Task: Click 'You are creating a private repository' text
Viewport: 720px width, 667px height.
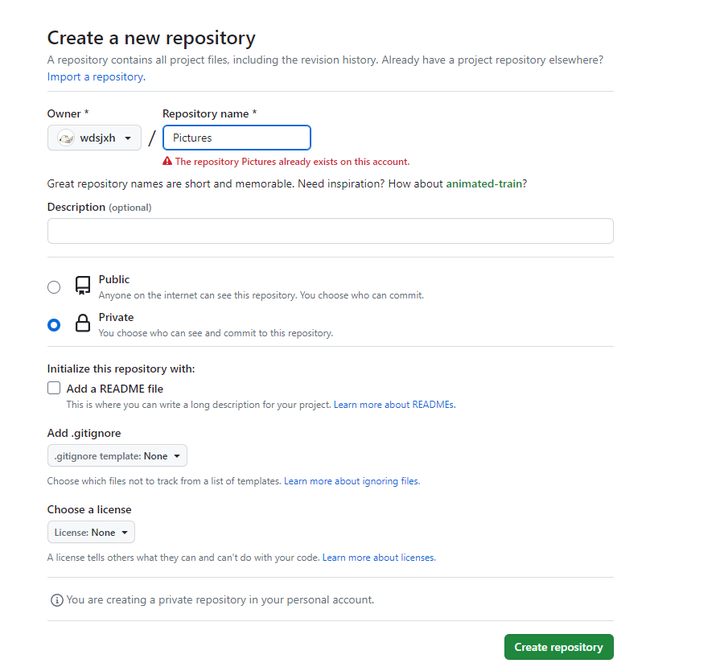Action: pos(220,600)
